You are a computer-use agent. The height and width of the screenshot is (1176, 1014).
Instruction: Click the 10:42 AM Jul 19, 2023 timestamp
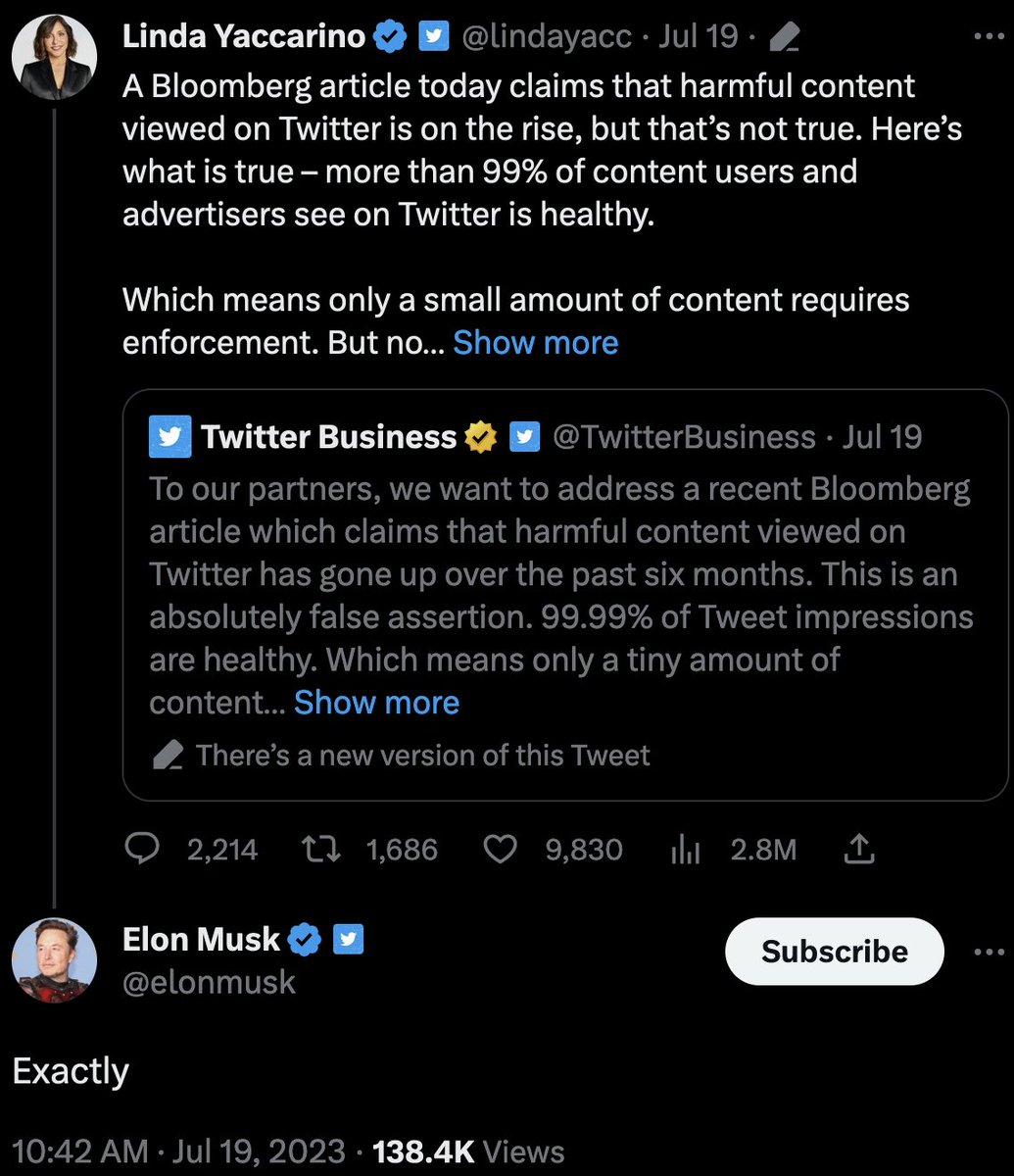(x=178, y=1151)
